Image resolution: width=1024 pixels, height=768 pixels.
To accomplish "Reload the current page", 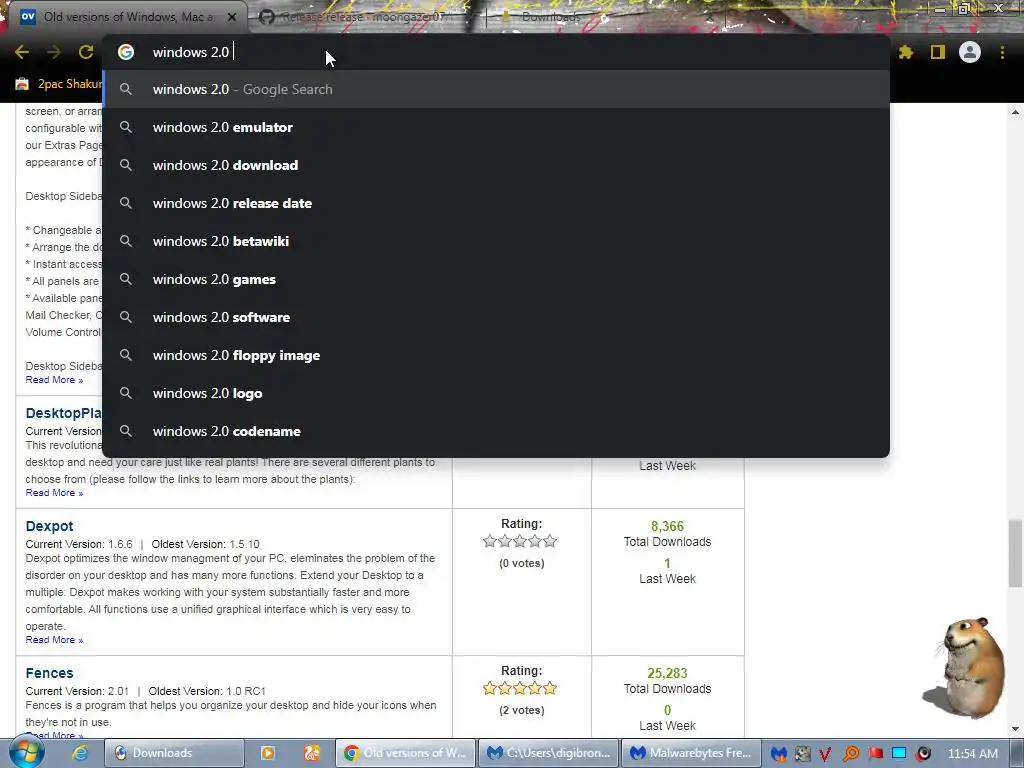I will 86,52.
